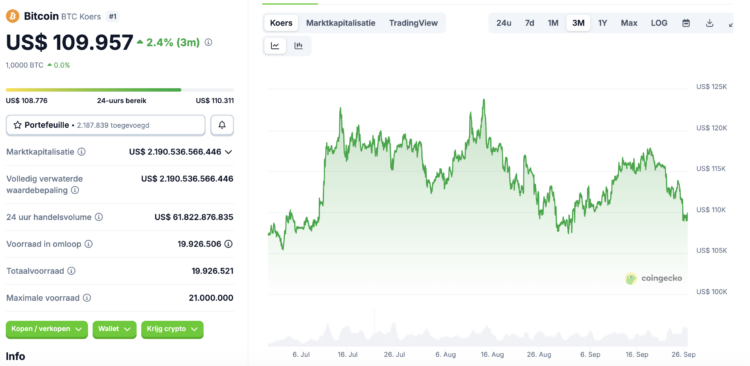Click the 19.926.521 total supply value
The image size is (750, 366).
pos(212,271)
